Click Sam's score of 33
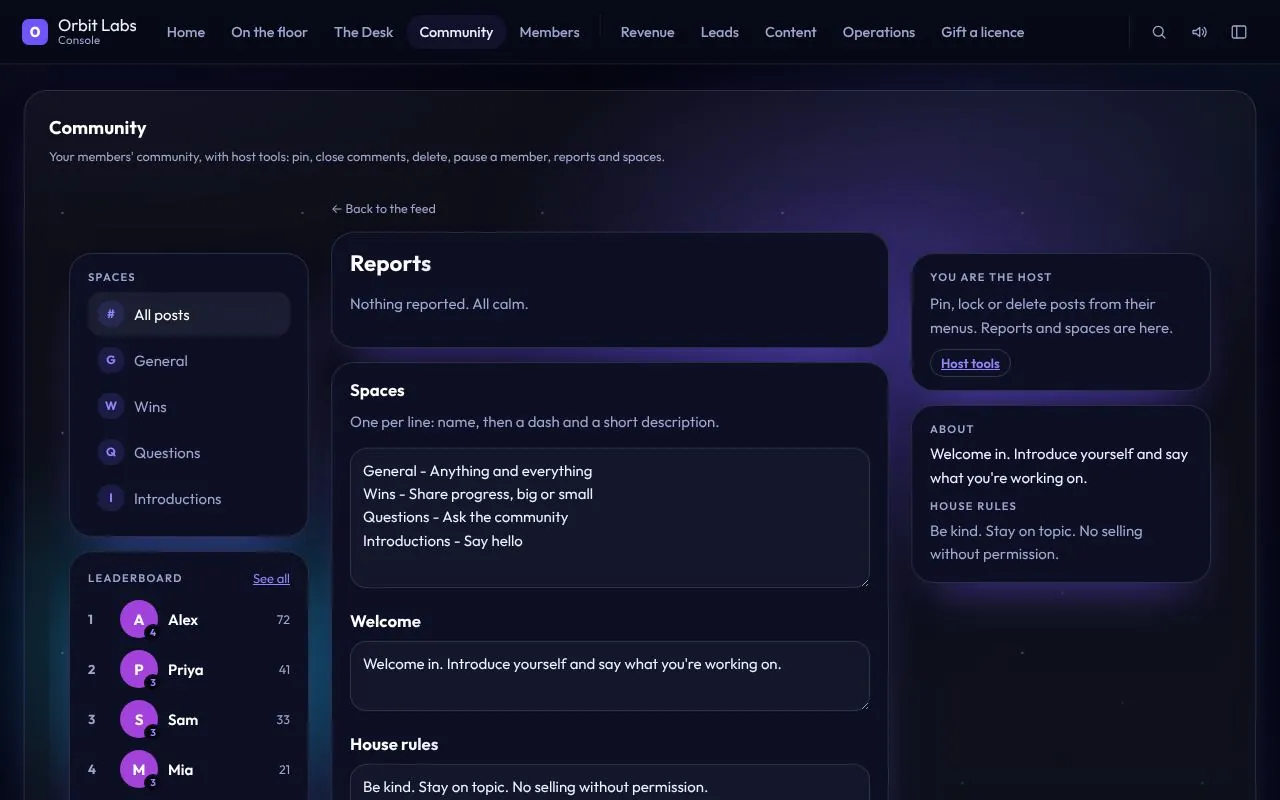The image size is (1280, 800). [x=283, y=720]
